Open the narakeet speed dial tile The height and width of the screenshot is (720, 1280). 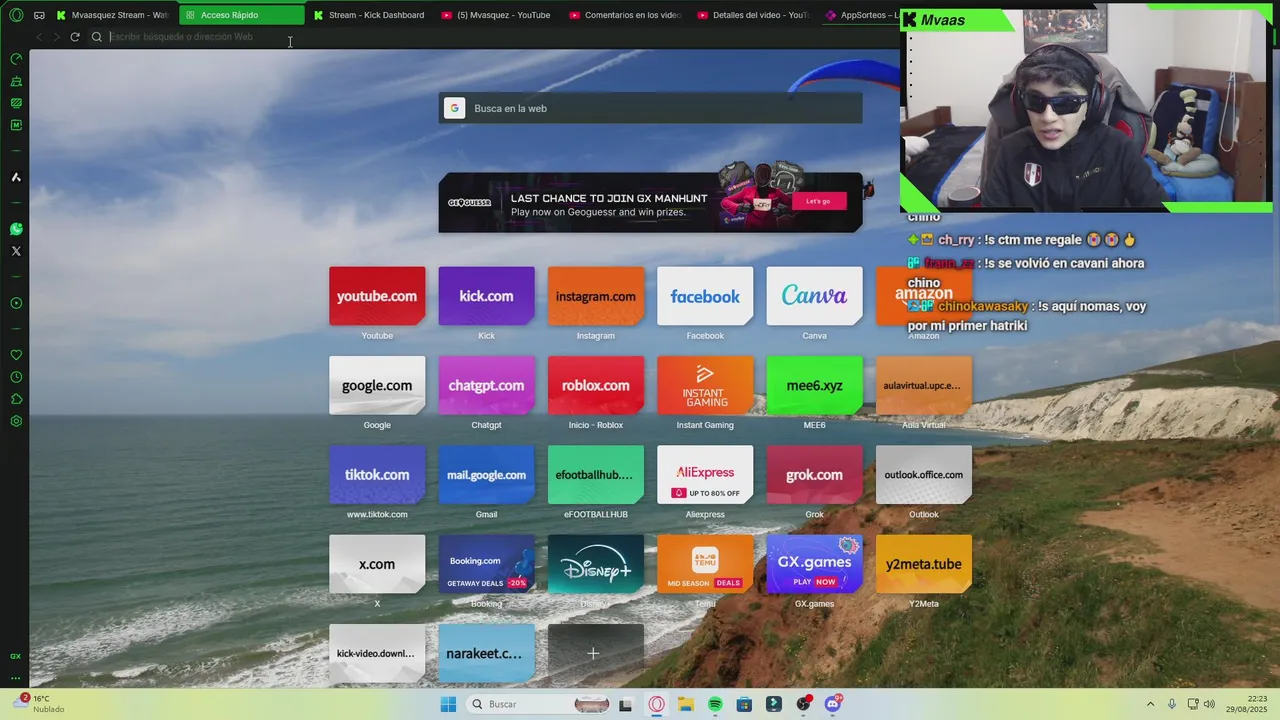[486, 653]
